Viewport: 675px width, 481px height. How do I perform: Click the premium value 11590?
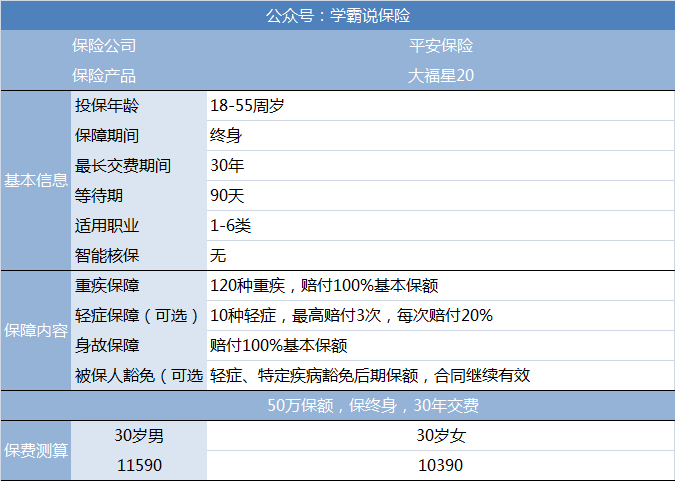pos(139,466)
